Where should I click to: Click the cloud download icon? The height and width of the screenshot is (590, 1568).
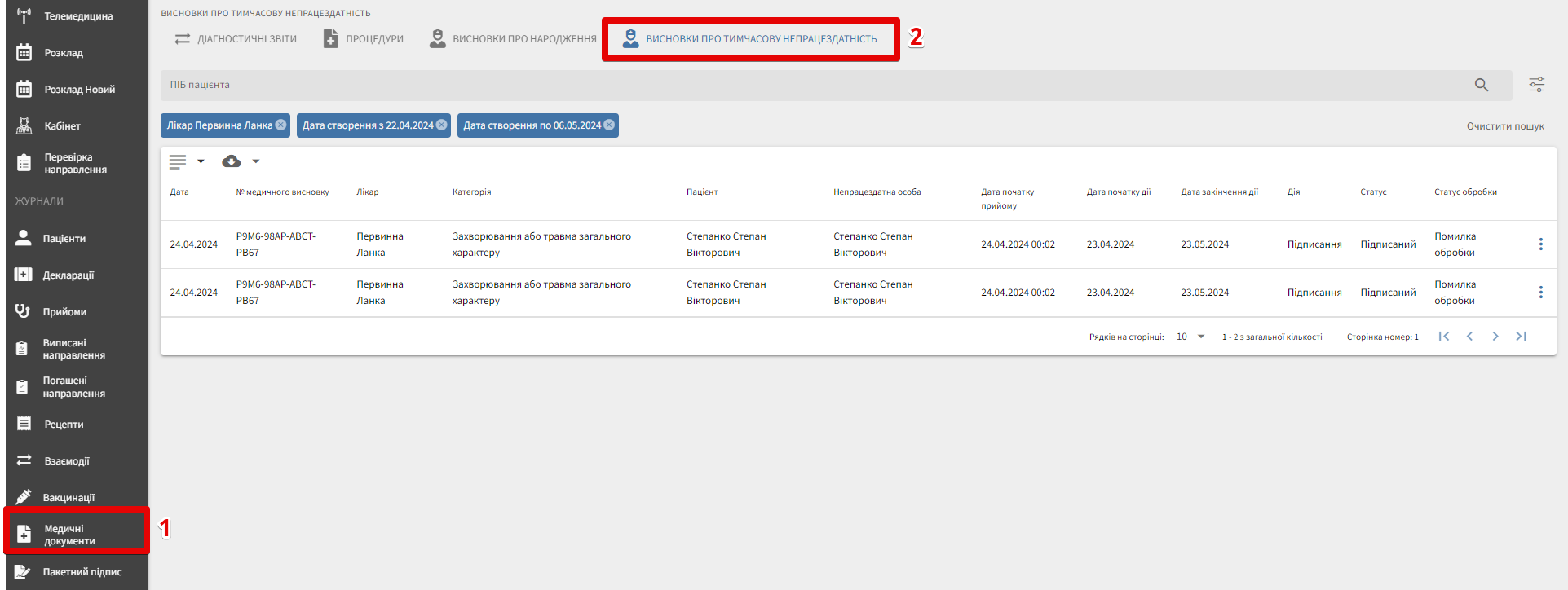point(232,161)
